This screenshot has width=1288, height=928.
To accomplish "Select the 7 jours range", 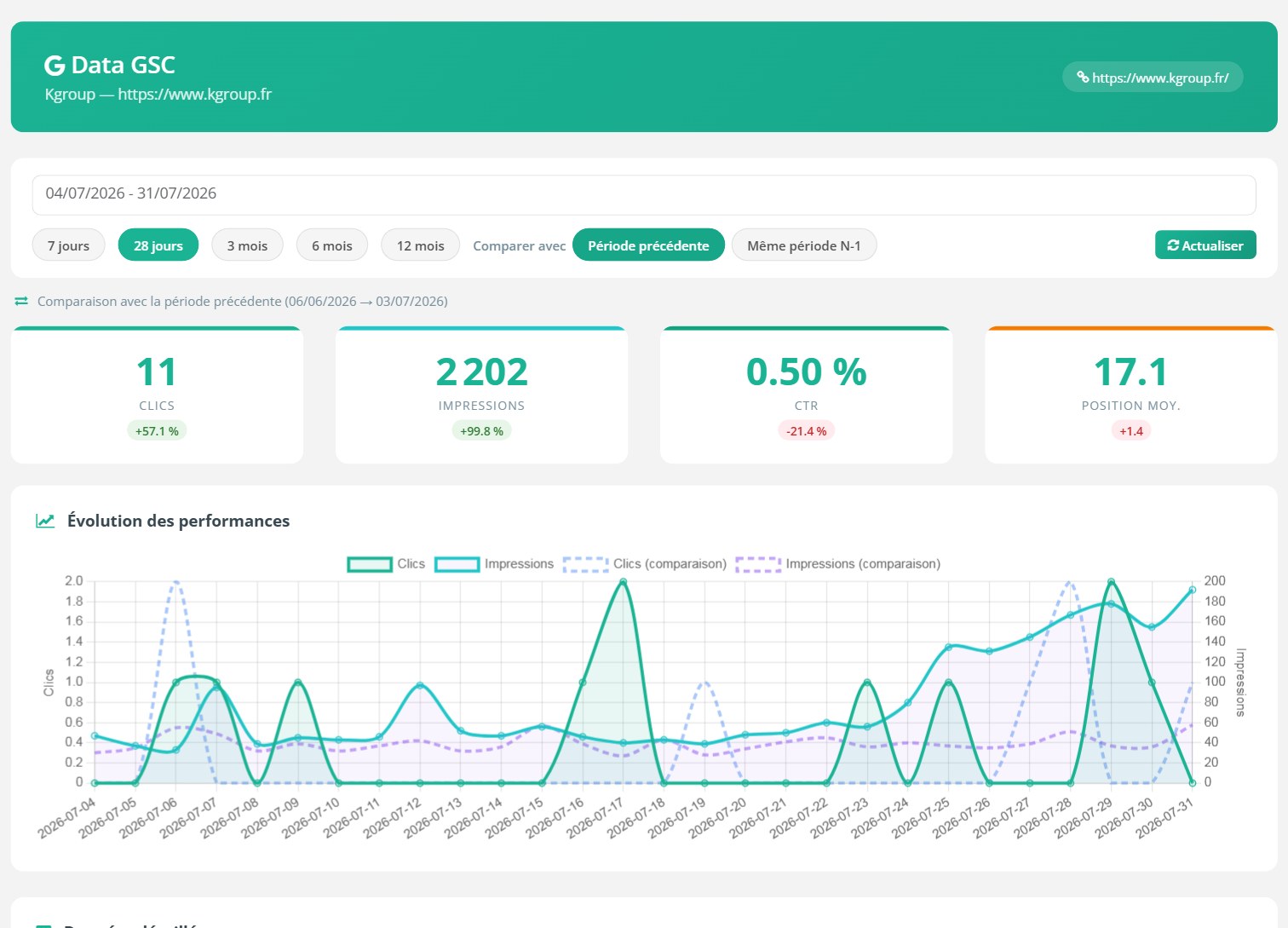I will point(68,245).
